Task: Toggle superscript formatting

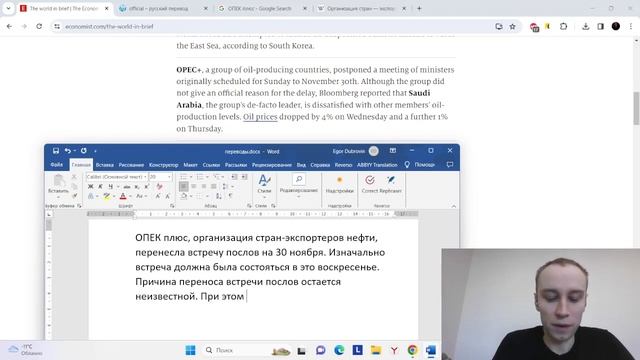Action: click(147, 187)
